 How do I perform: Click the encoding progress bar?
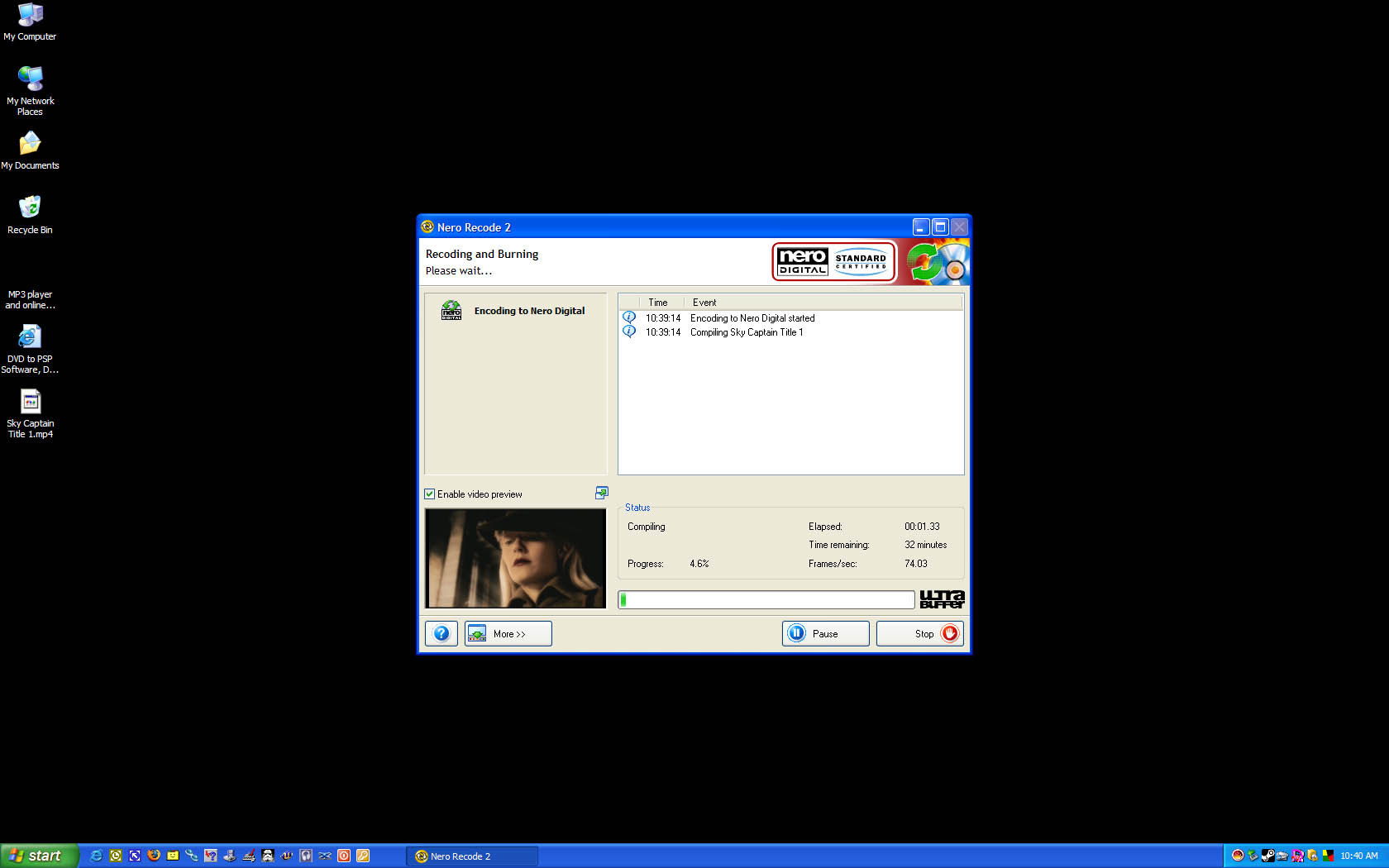(766, 599)
